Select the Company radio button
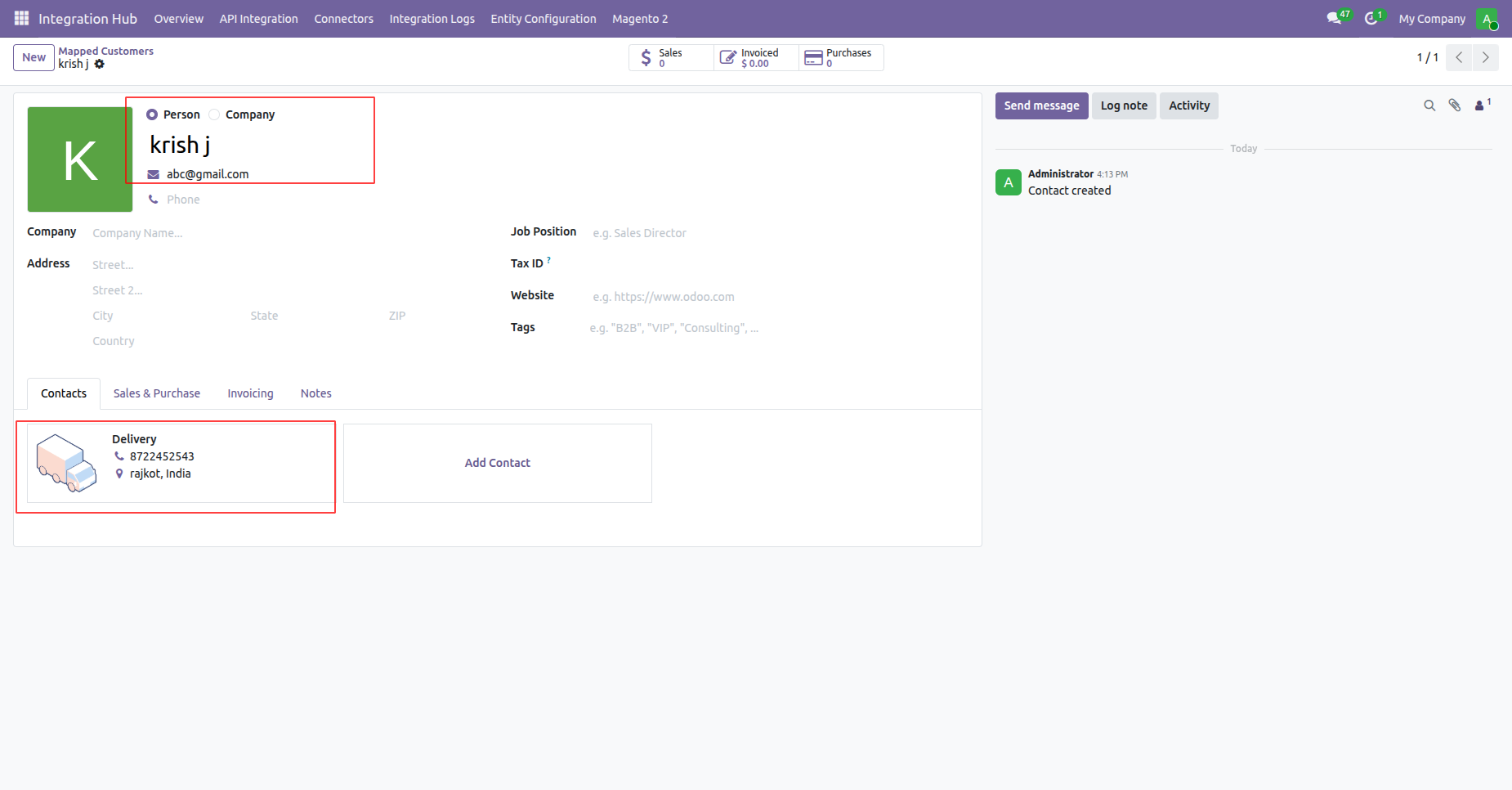Image resolution: width=1512 pixels, height=790 pixels. [x=214, y=114]
